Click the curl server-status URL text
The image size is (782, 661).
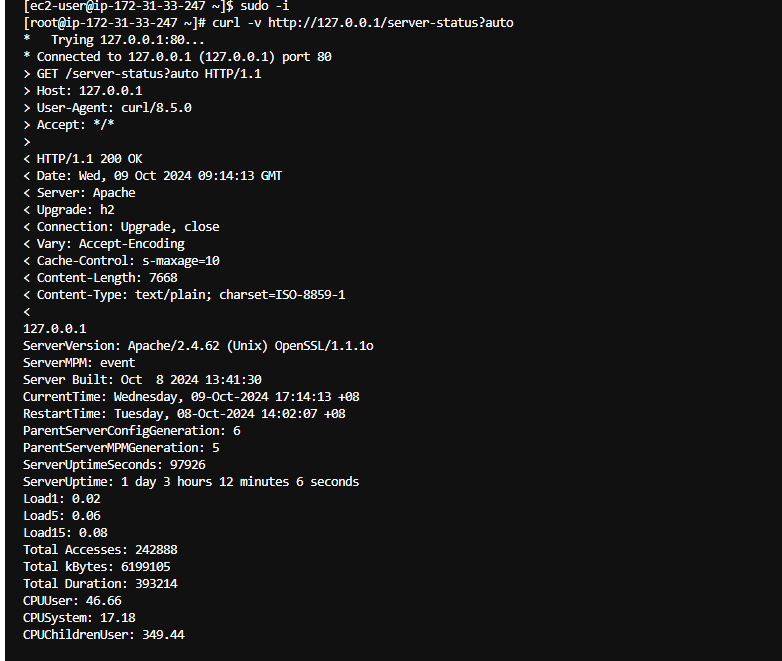pos(391,23)
